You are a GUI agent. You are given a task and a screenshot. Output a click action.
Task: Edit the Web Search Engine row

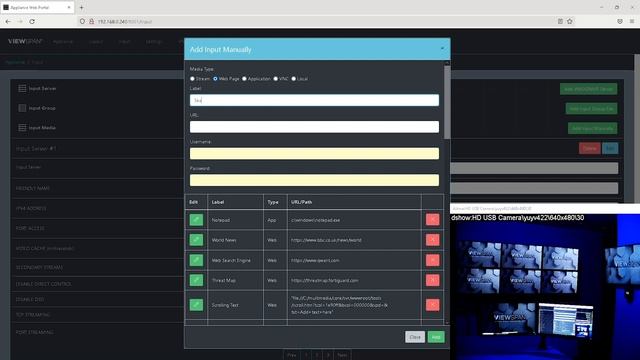[x=196, y=260]
